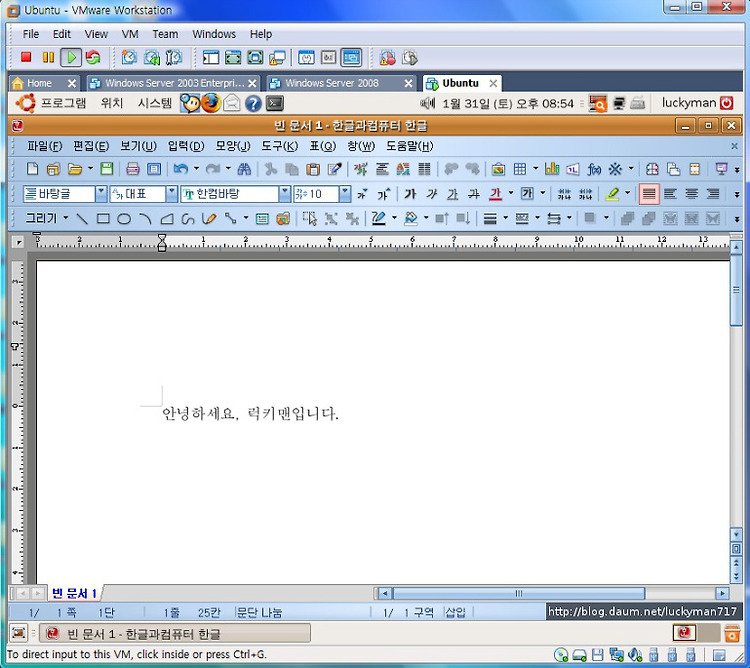Open the 편집(E) menu

tap(91, 146)
